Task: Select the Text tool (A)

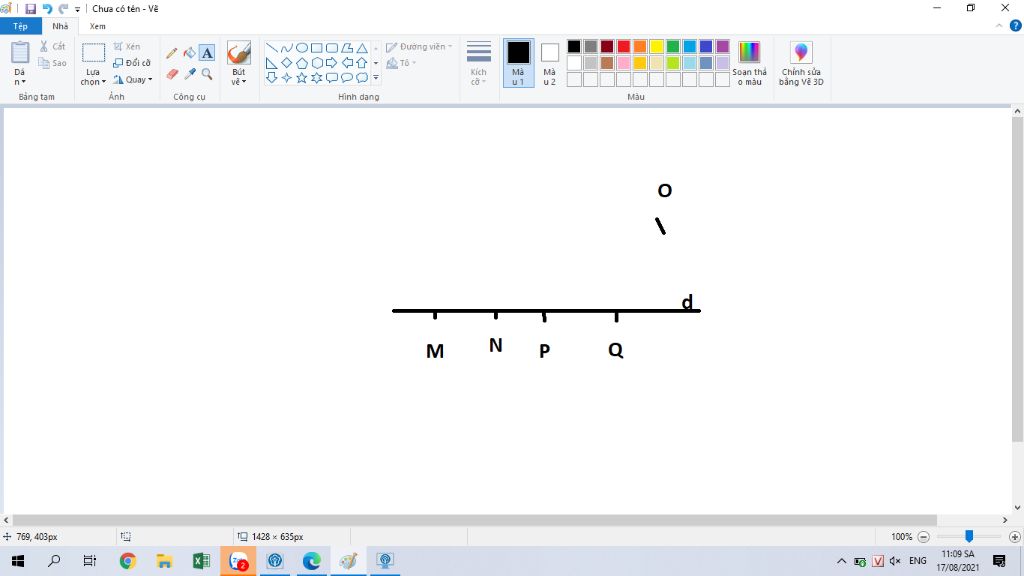Action: point(207,53)
